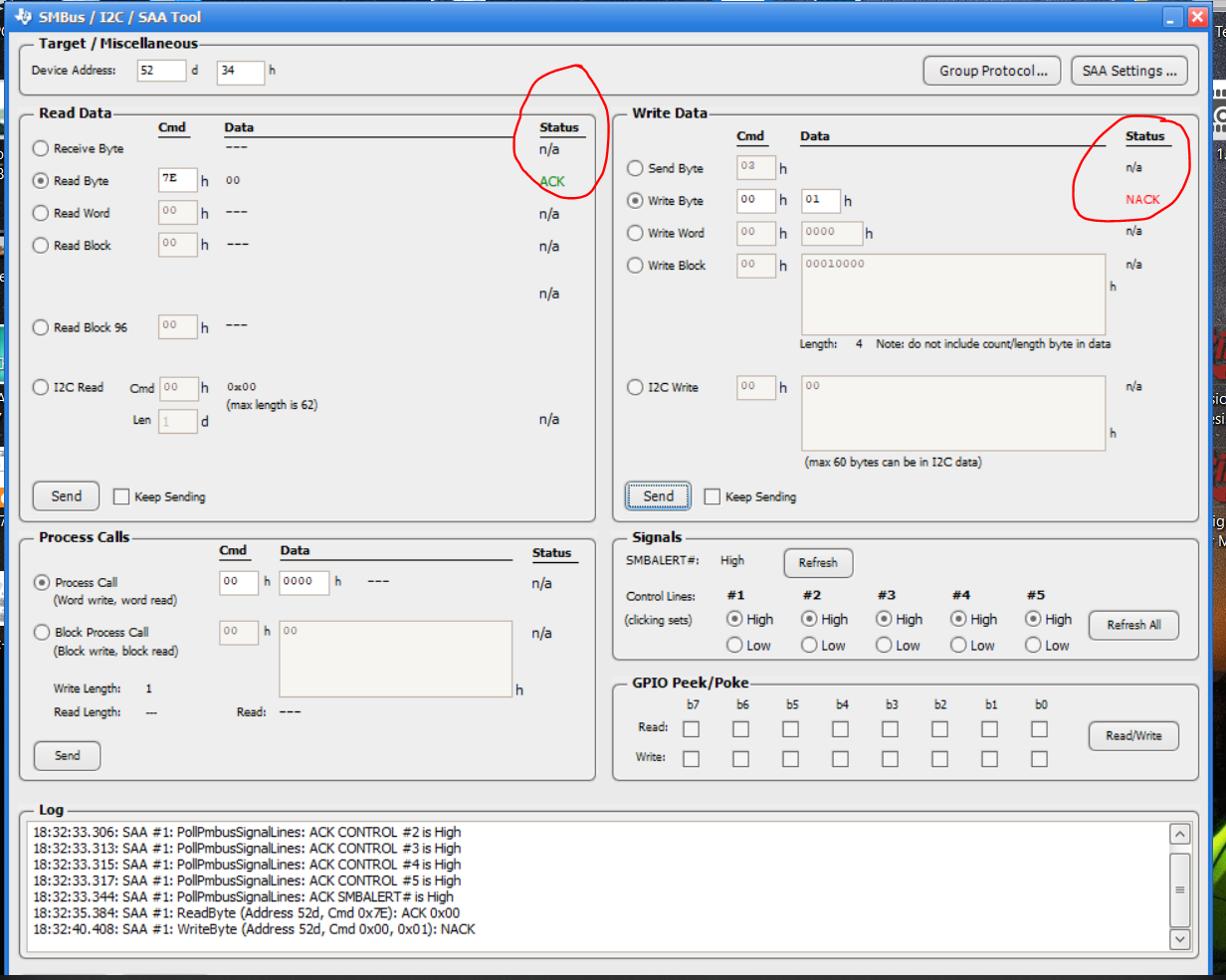
Task: Select the Receive Byte radio button
Action: [x=41, y=148]
